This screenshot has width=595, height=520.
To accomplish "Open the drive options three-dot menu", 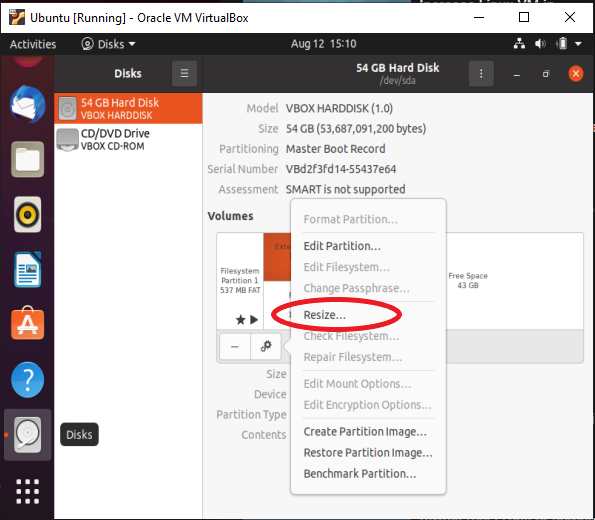I will (x=481, y=73).
